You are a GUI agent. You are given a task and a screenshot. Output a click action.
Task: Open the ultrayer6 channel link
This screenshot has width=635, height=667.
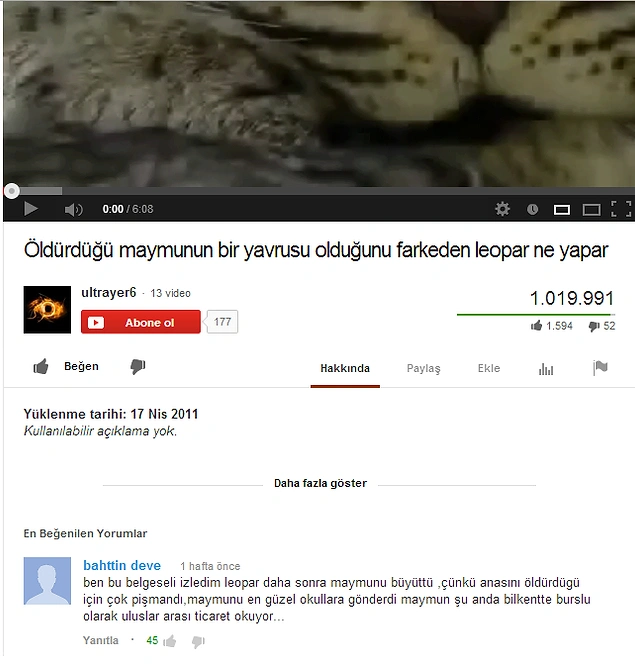[108, 293]
